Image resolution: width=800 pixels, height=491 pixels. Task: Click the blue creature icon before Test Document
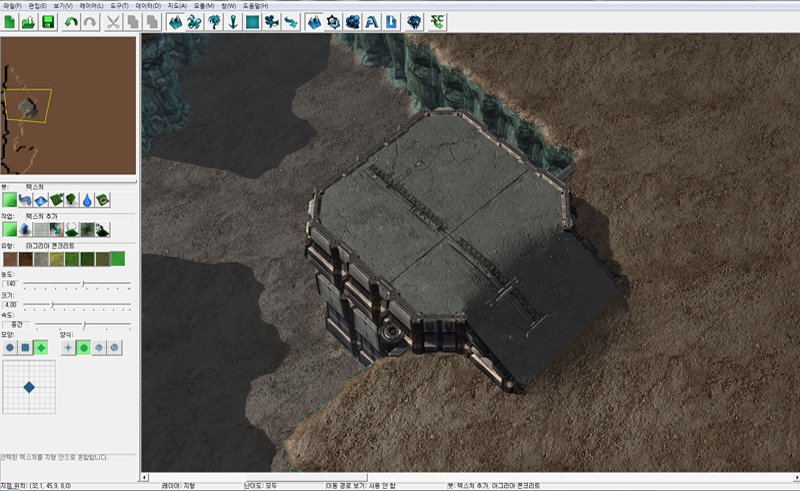click(414, 22)
